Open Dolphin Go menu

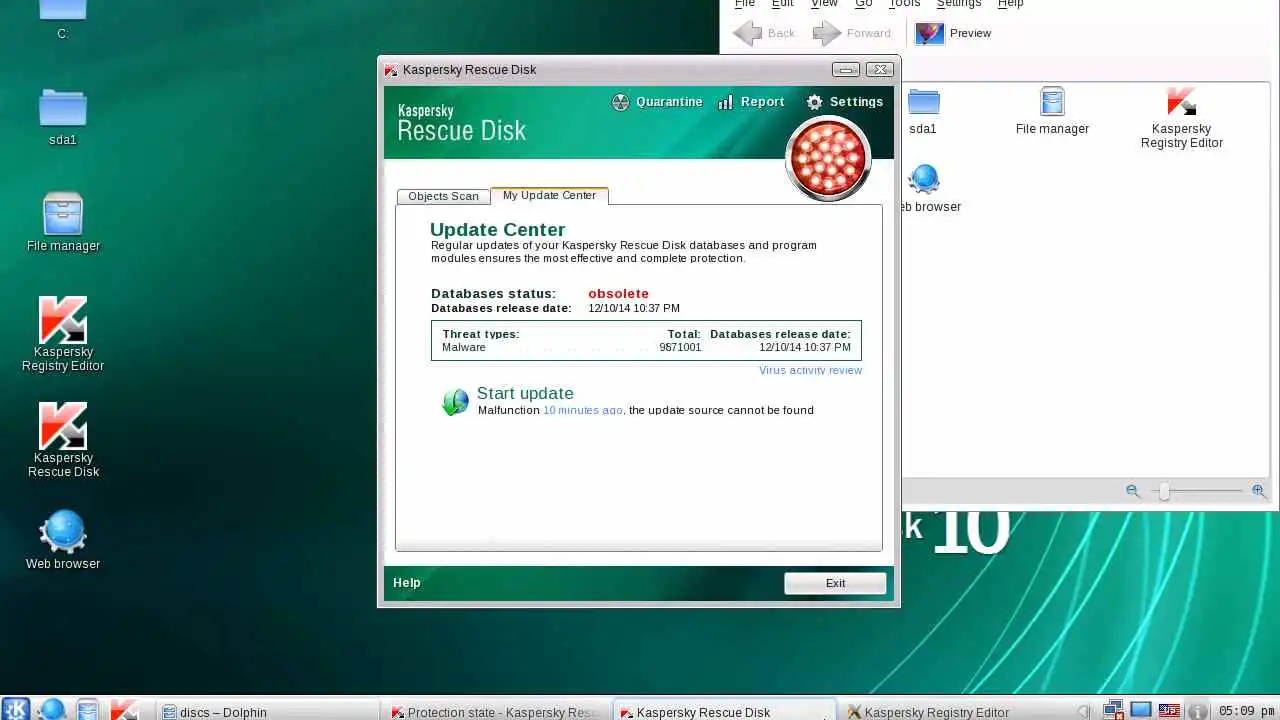tap(864, 4)
